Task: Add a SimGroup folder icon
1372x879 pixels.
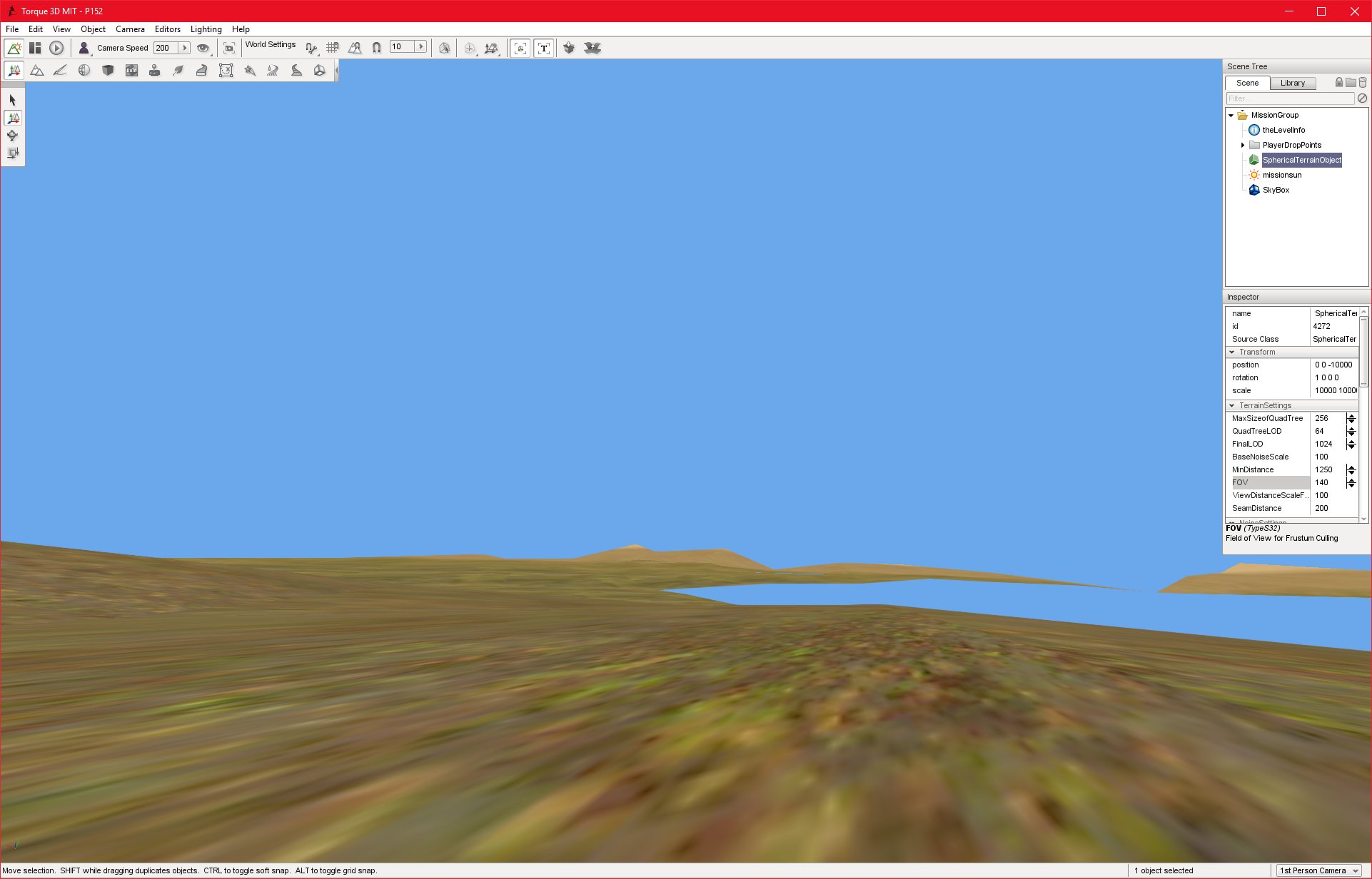Action: [x=1351, y=83]
